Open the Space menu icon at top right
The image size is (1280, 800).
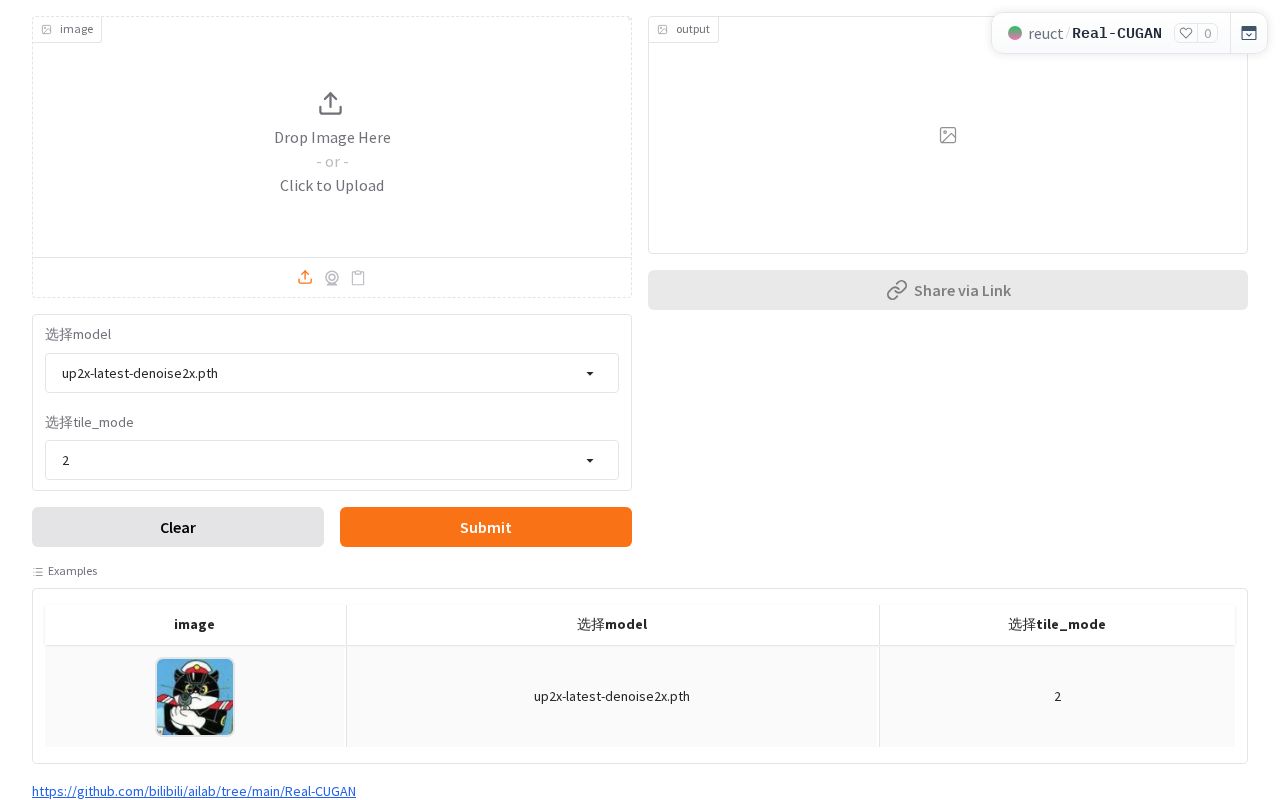coord(1249,33)
